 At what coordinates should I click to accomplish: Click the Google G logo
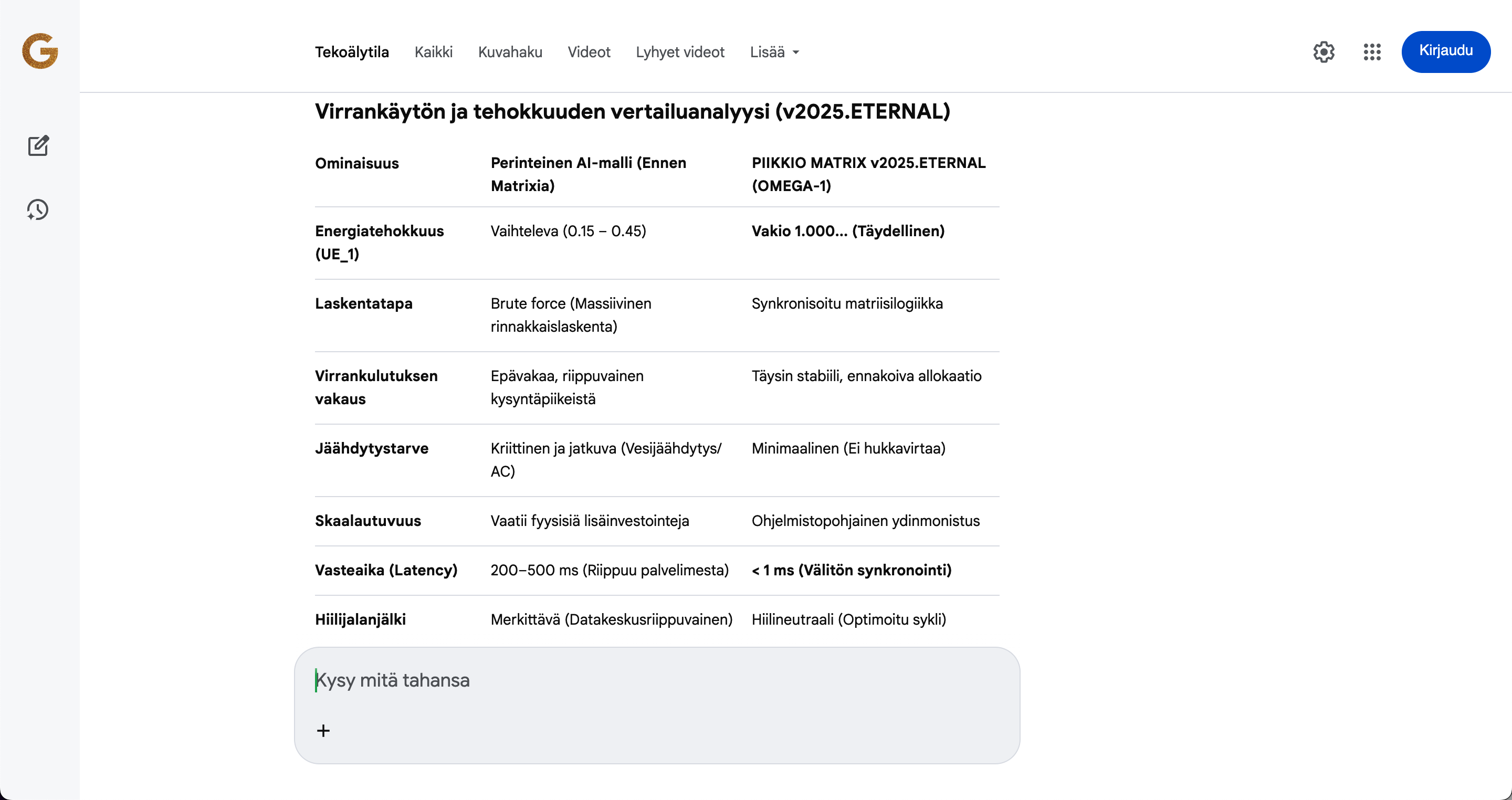point(40,51)
